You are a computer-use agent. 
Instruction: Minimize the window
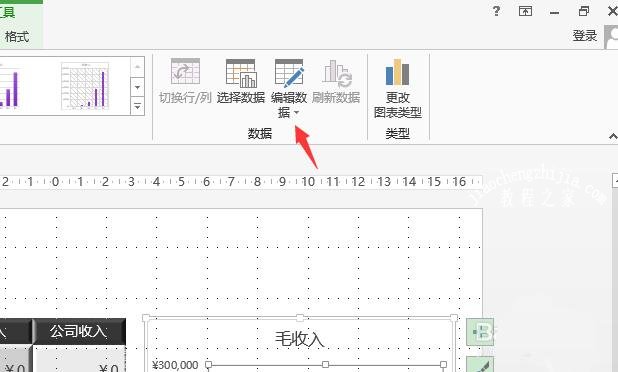[554, 12]
